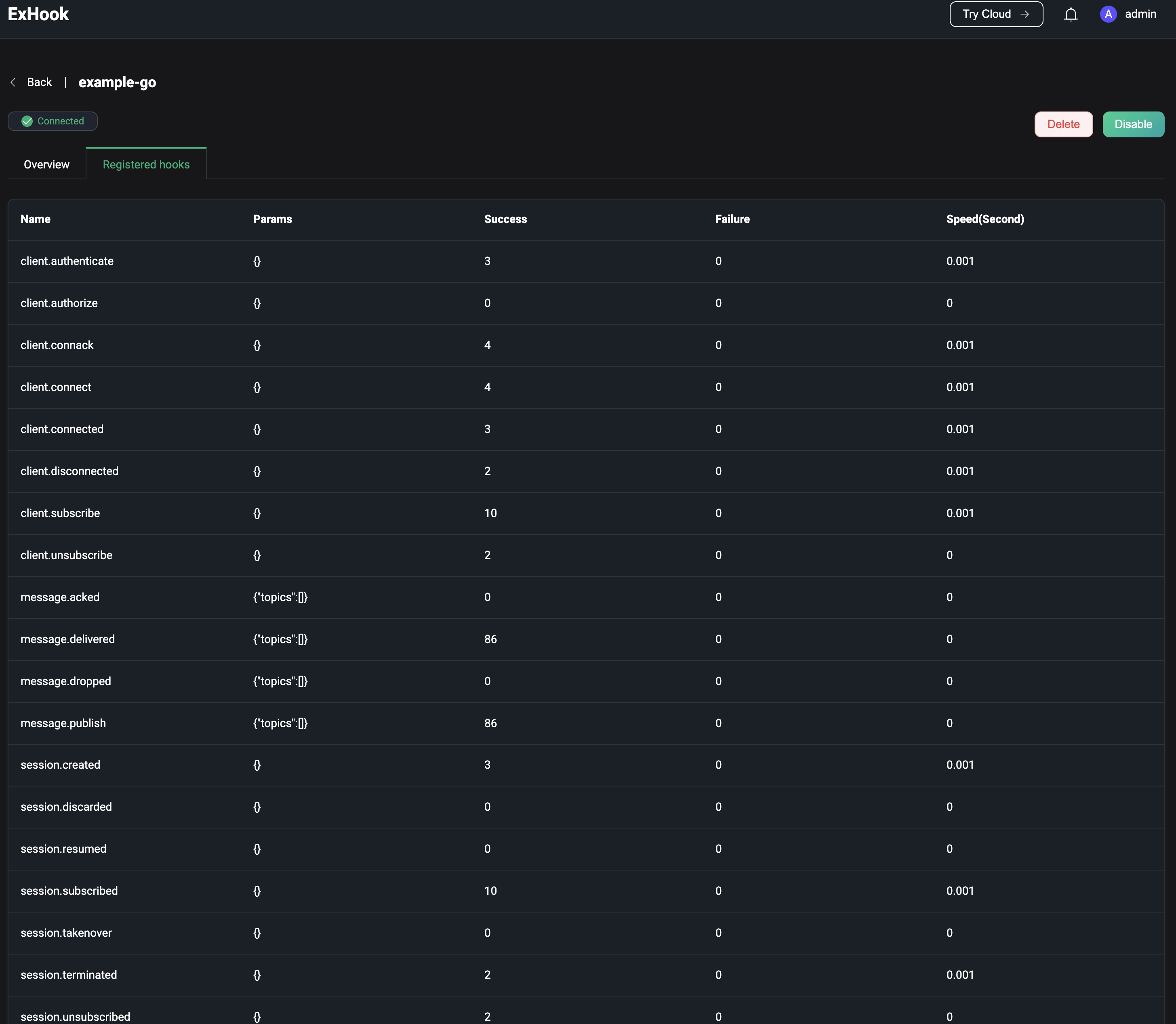Viewport: 1176px width, 1024px height.
Task: Click the Speed(Second) column header
Action: (985, 219)
